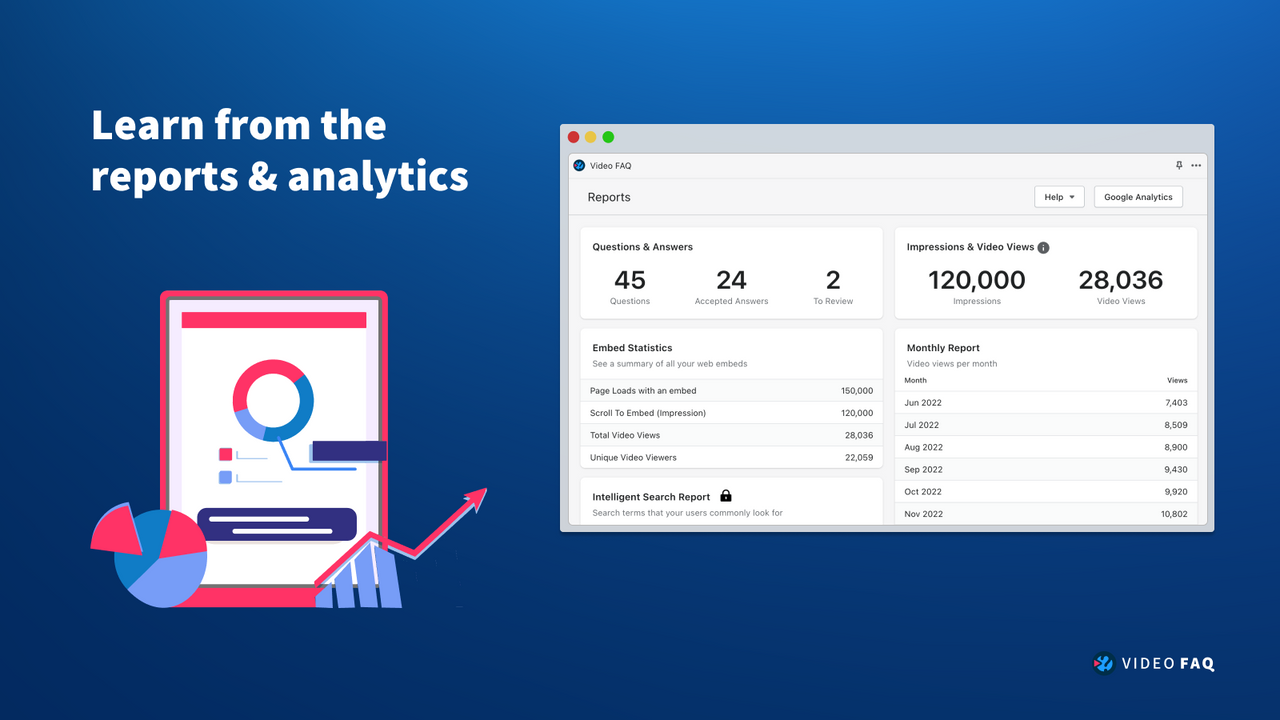Click the 120,000 Impressions figure

(976, 281)
